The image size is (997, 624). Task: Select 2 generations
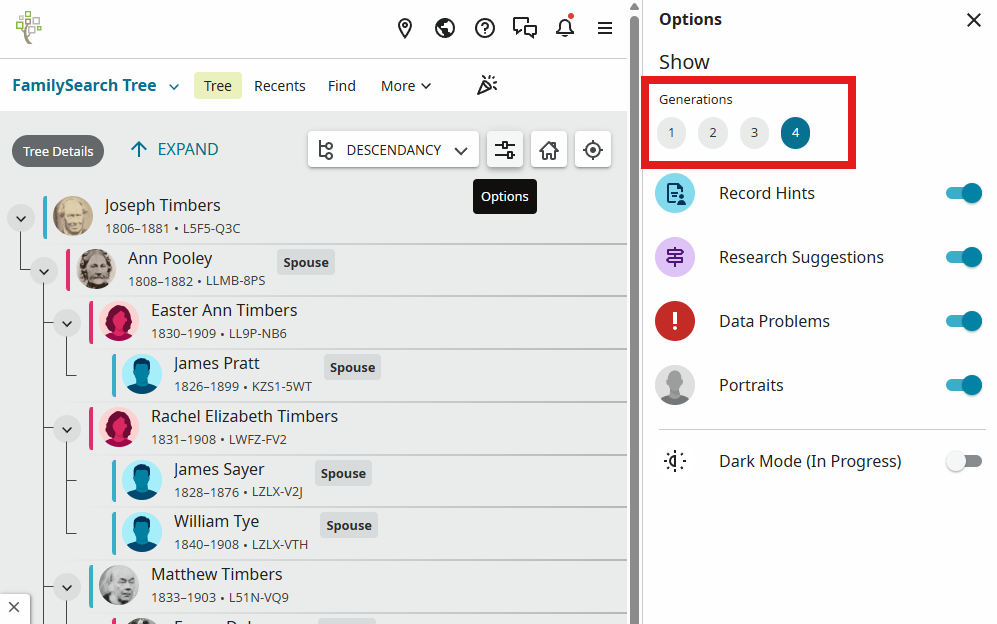pyautogui.click(x=713, y=133)
